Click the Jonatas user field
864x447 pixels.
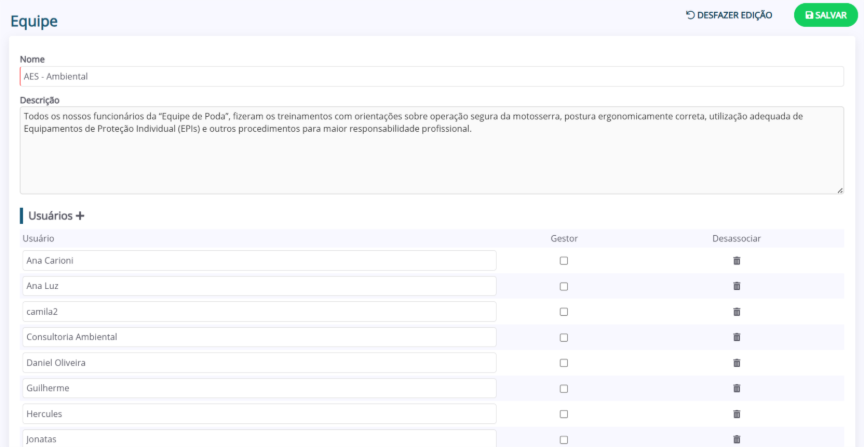point(259,439)
